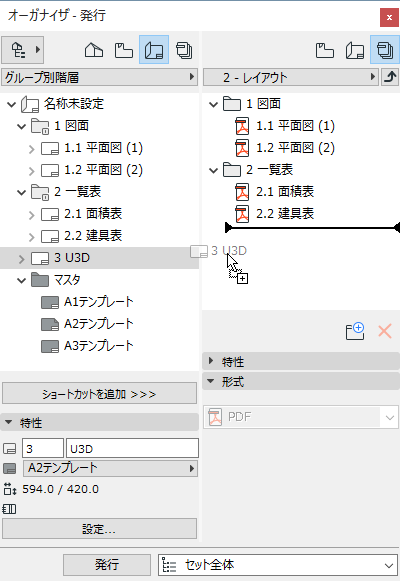400x581 pixels.
Task: Collapse 名称未設定 layout book root
Action: pos(11,104)
